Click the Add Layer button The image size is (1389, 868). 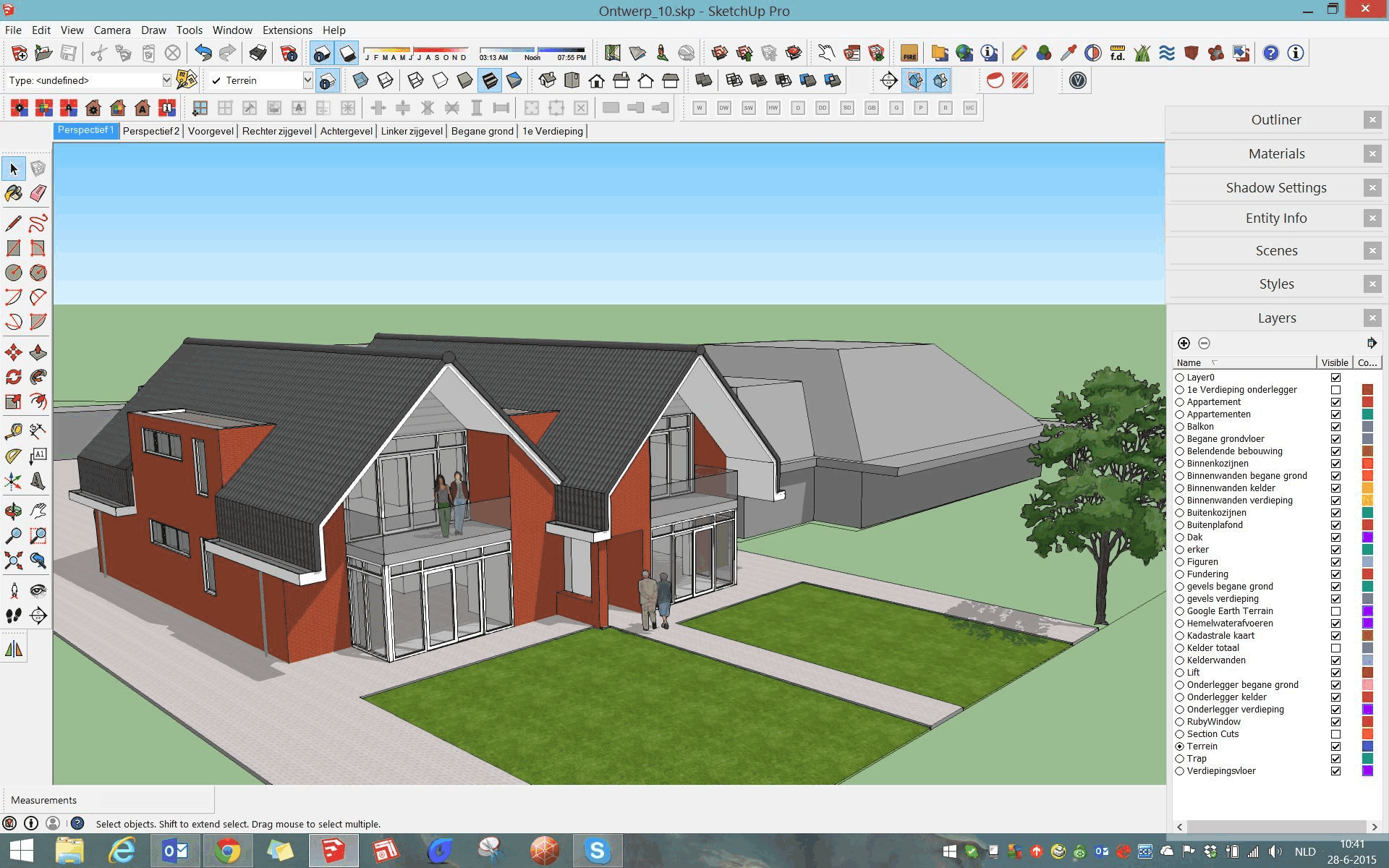[1186, 343]
